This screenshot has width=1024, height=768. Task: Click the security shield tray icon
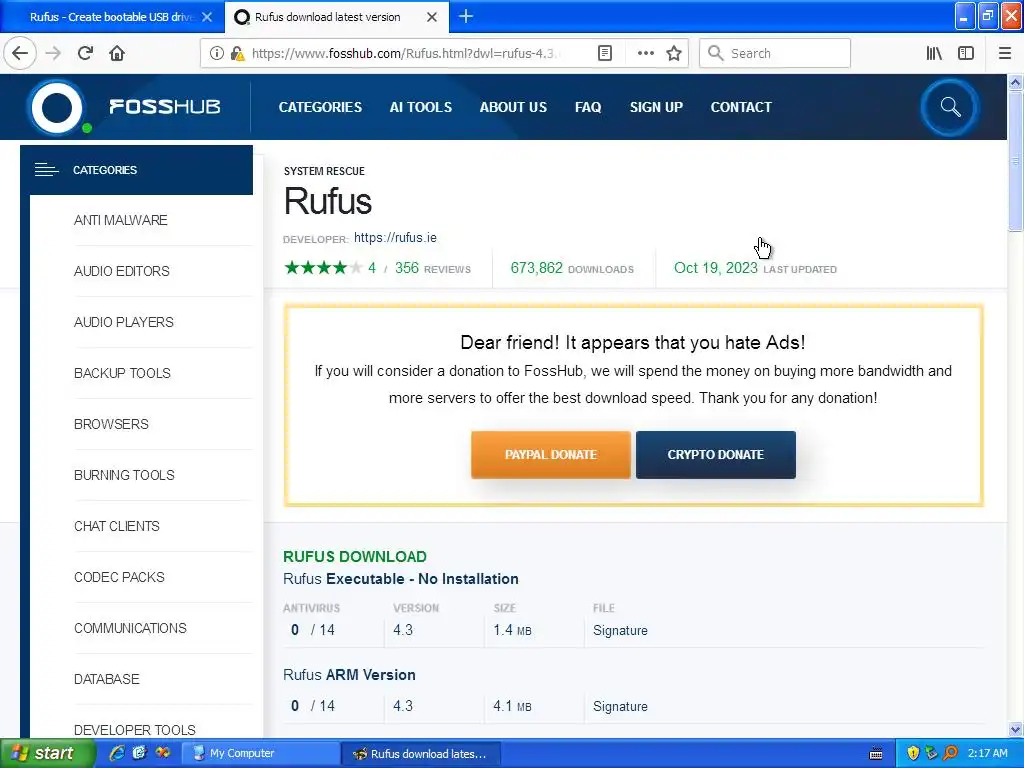click(x=912, y=753)
